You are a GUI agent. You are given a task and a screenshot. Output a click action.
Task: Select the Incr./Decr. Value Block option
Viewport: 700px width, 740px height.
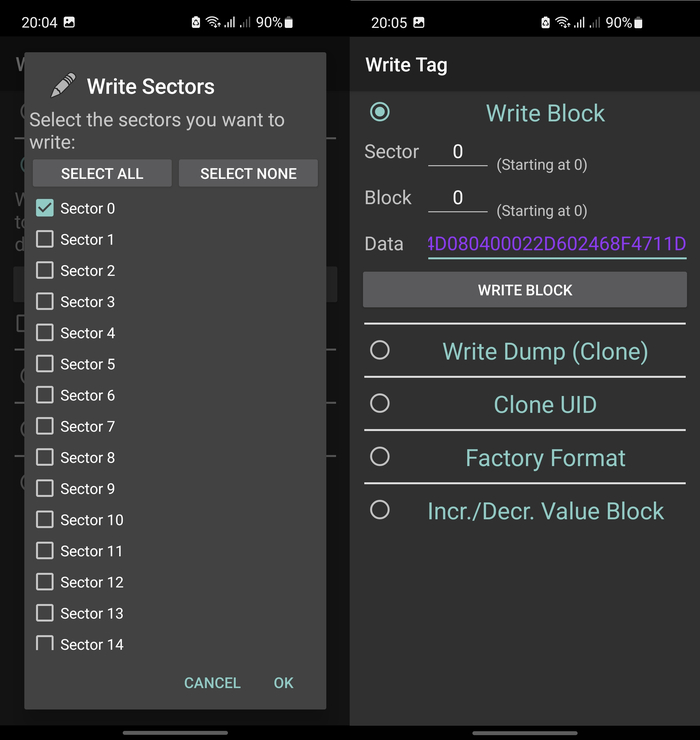tap(380, 510)
